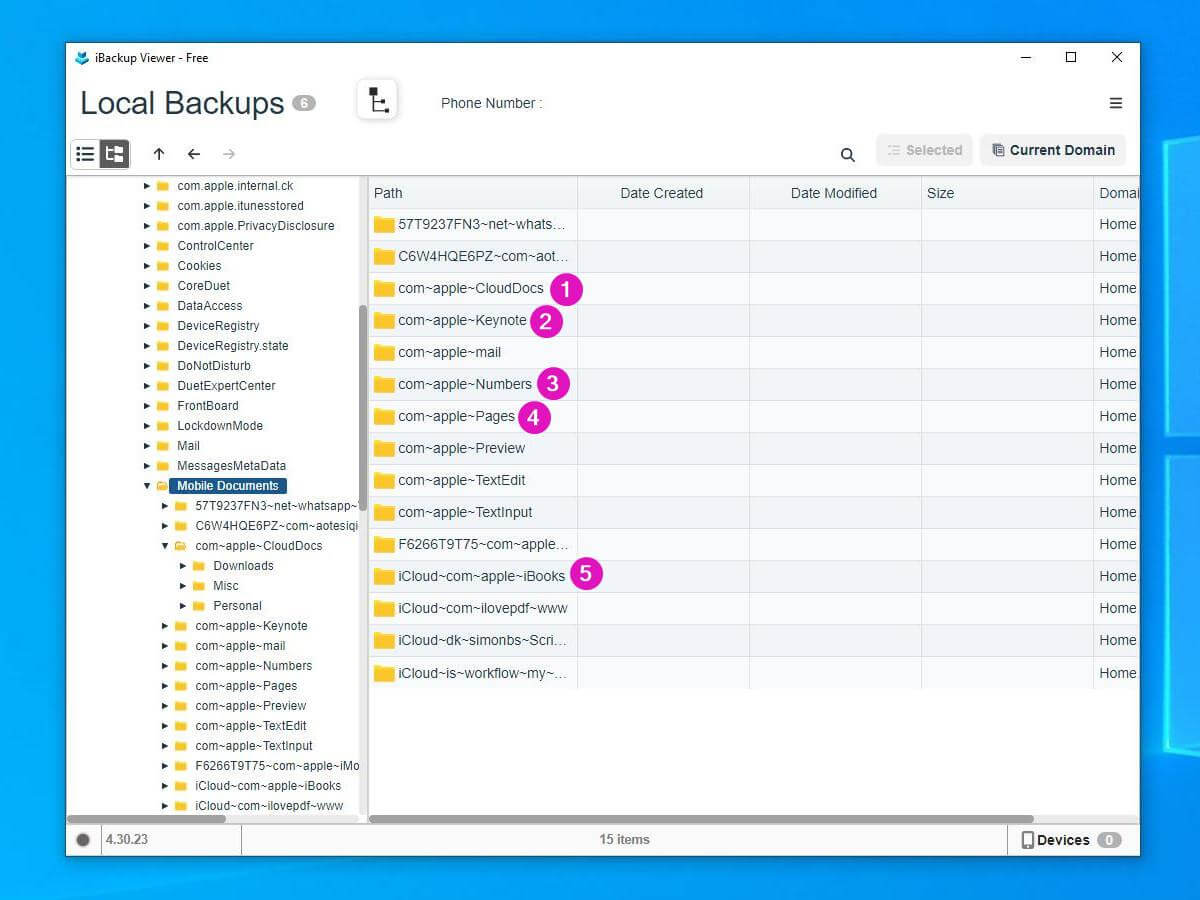
Task: Sort by Size column header
Action: 1007,193
